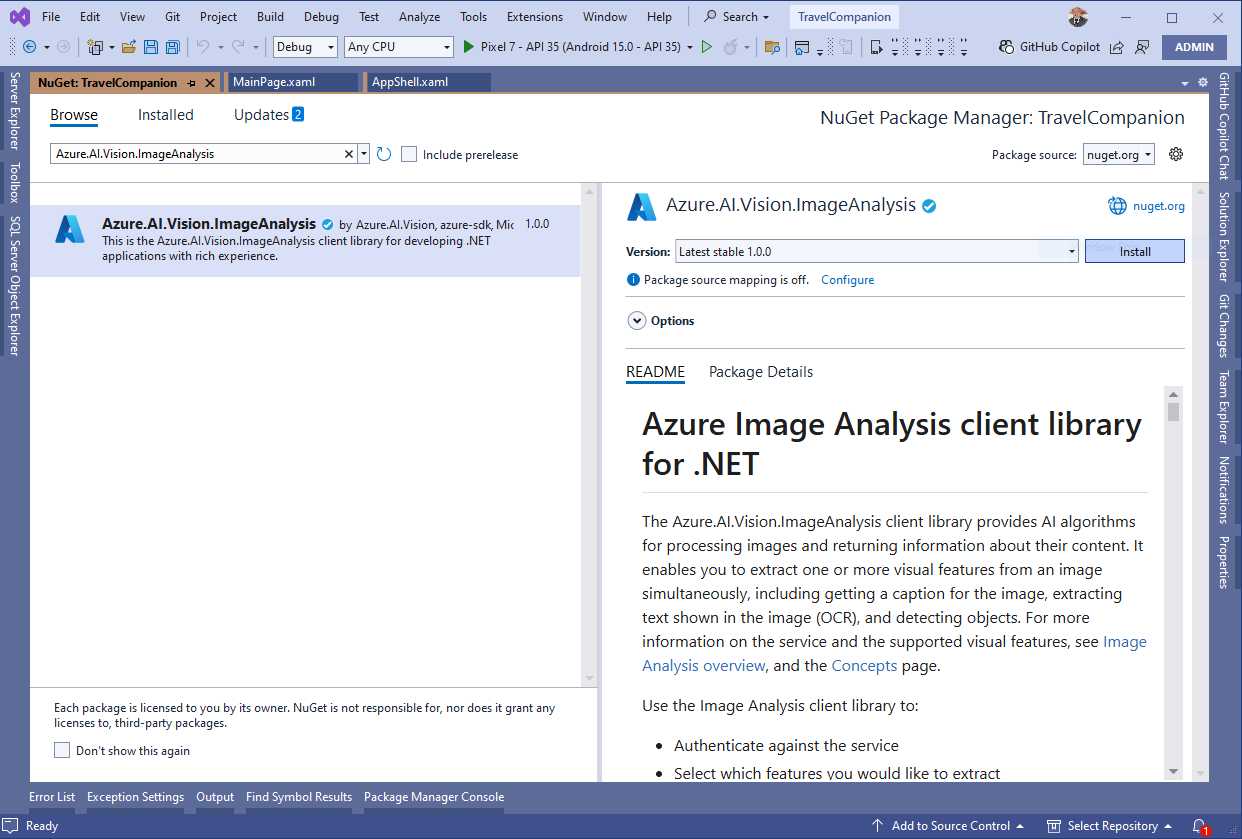Screen dimensions: 1242x839
Task: Click the ADMIN button
Action: 1194,47
